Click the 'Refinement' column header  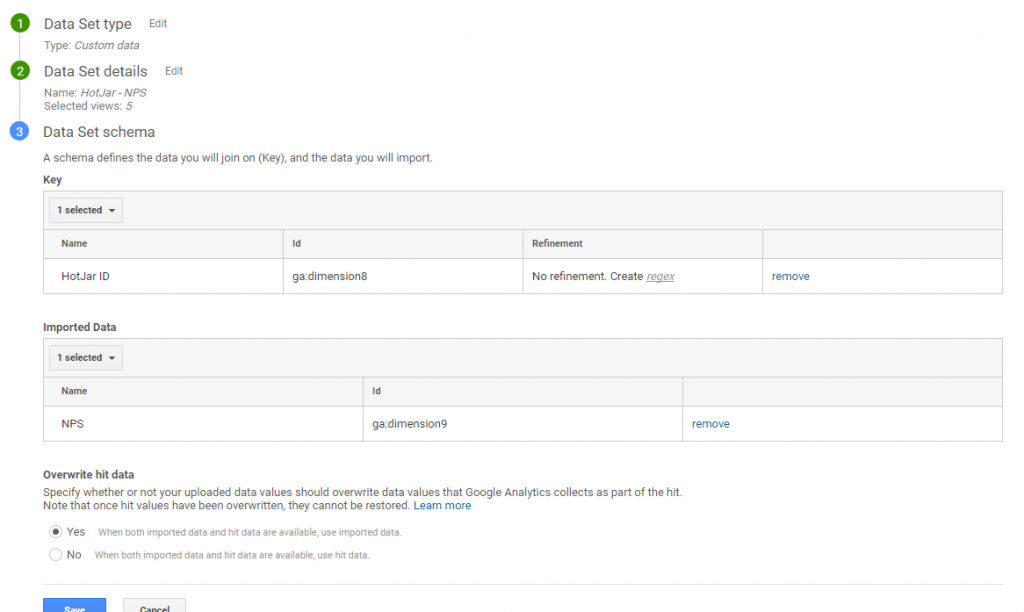(x=557, y=244)
